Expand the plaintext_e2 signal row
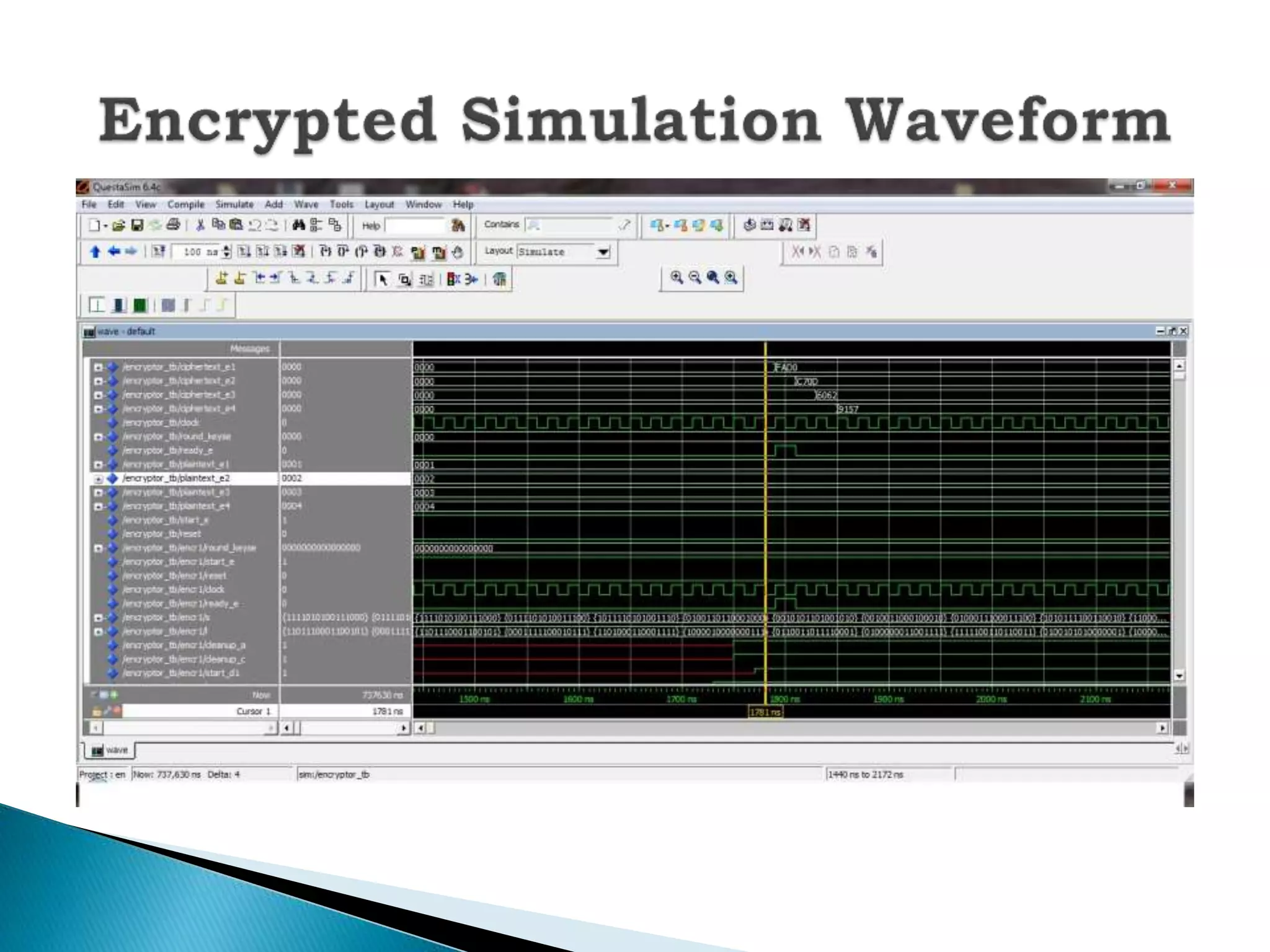1270x952 pixels. 98,478
